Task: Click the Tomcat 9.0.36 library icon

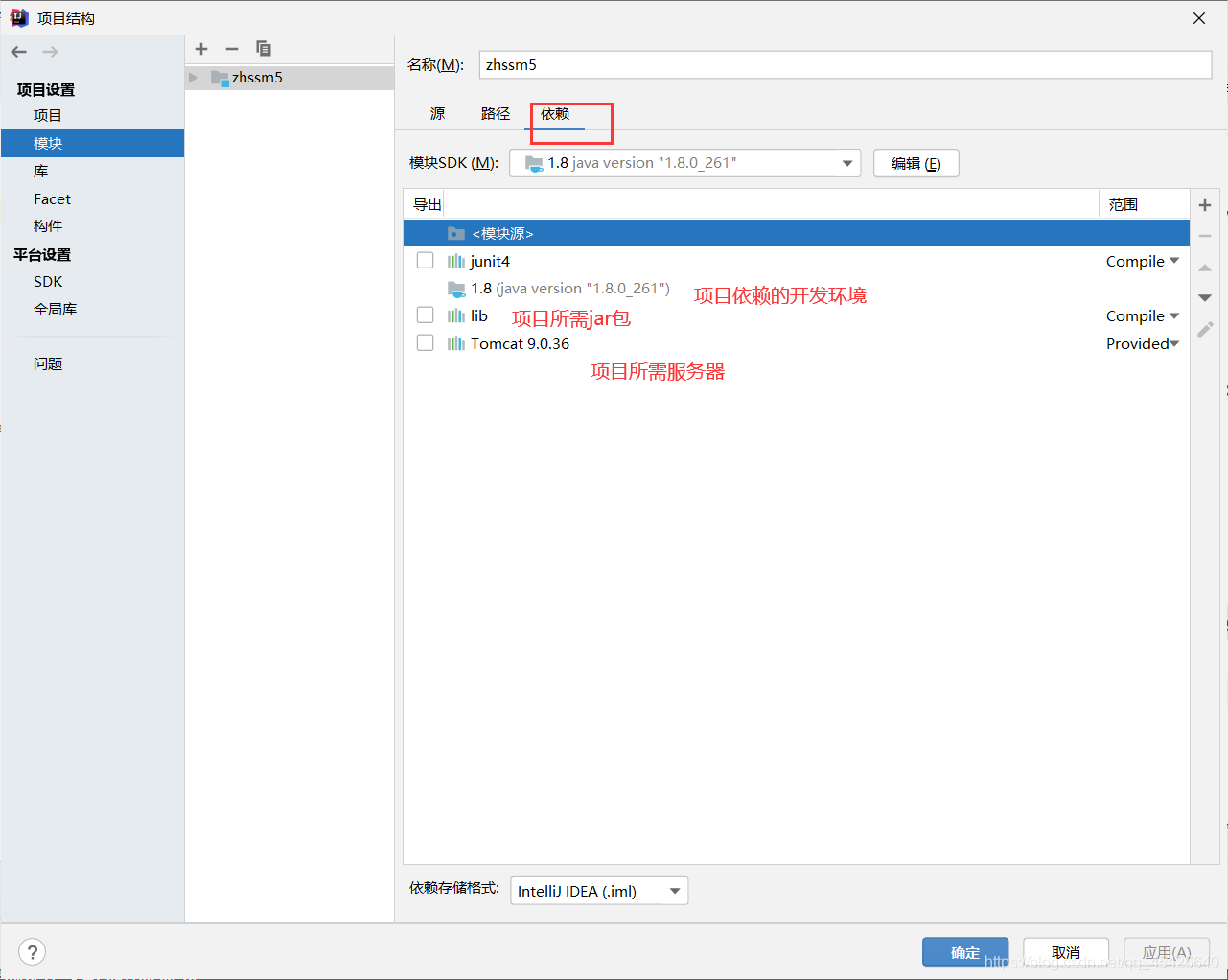Action: tap(456, 343)
